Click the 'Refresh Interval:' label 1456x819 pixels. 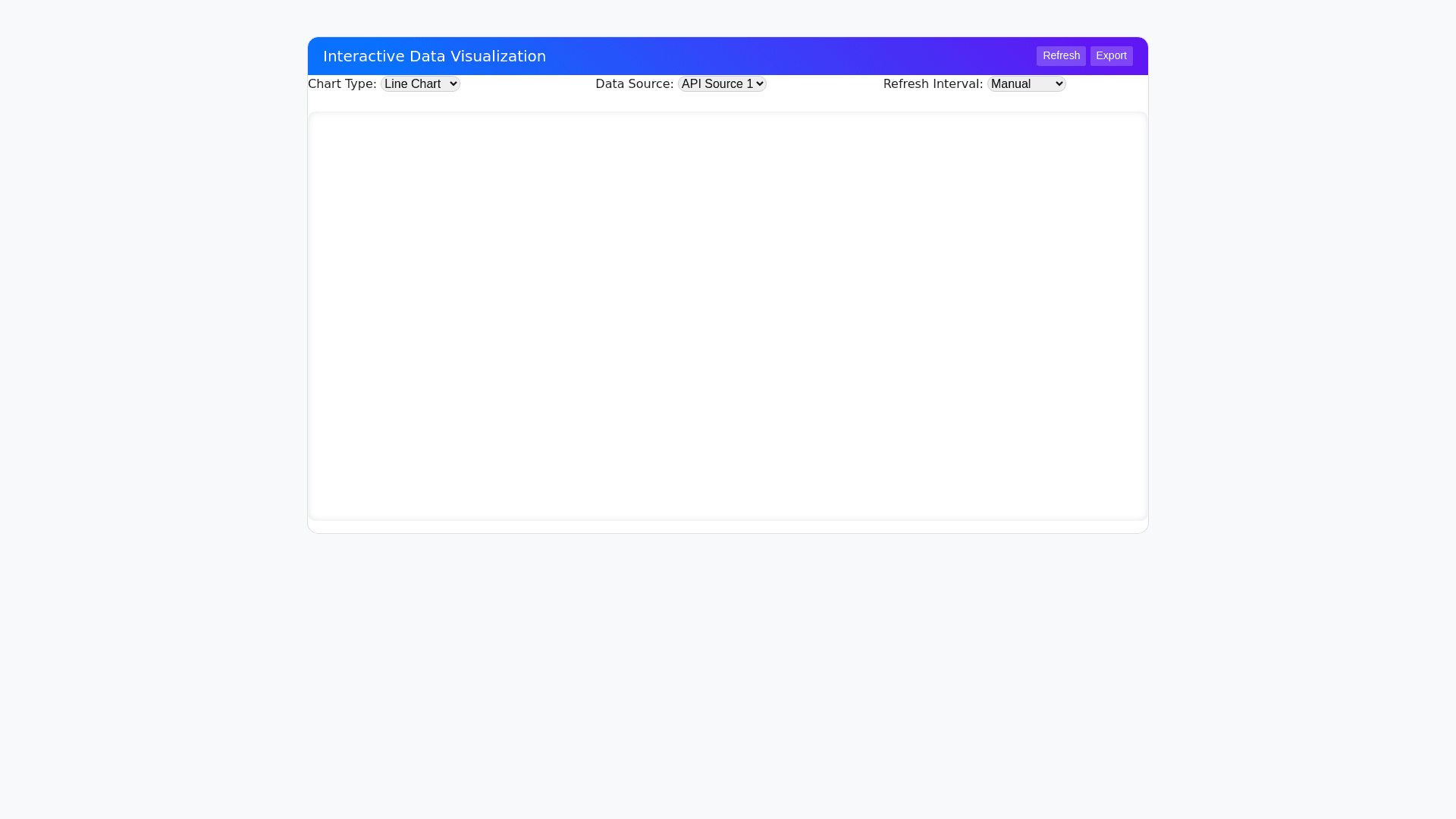click(x=932, y=84)
